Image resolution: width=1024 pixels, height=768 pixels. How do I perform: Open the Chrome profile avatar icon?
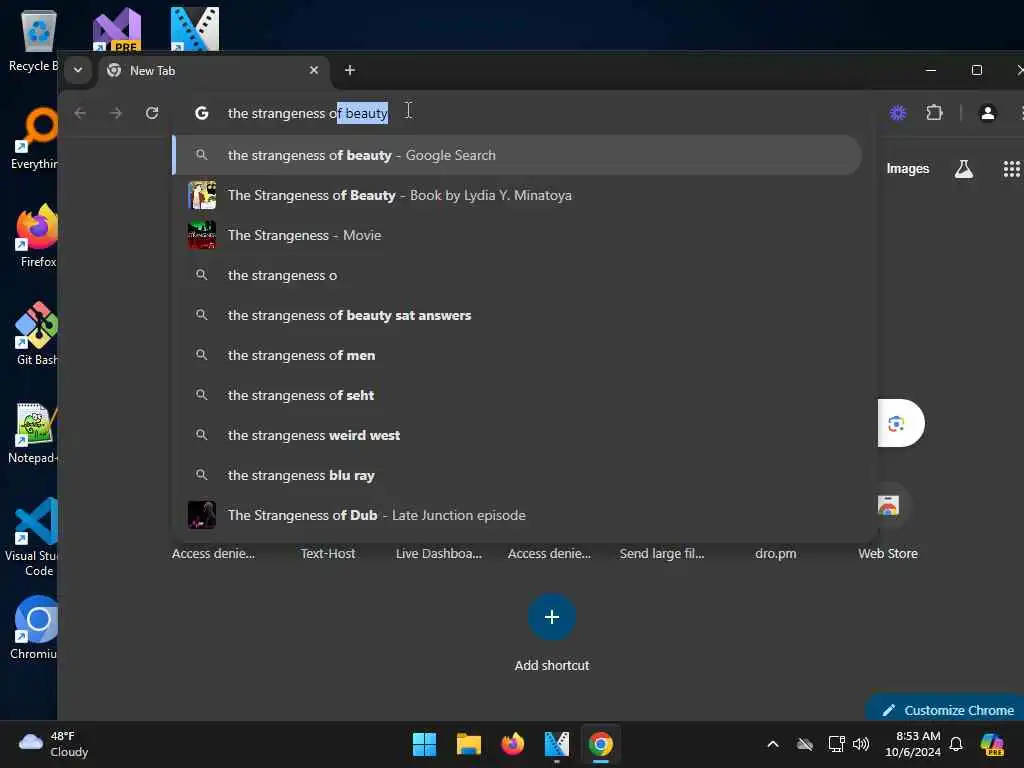pyautogui.click(x=987, y=113)
